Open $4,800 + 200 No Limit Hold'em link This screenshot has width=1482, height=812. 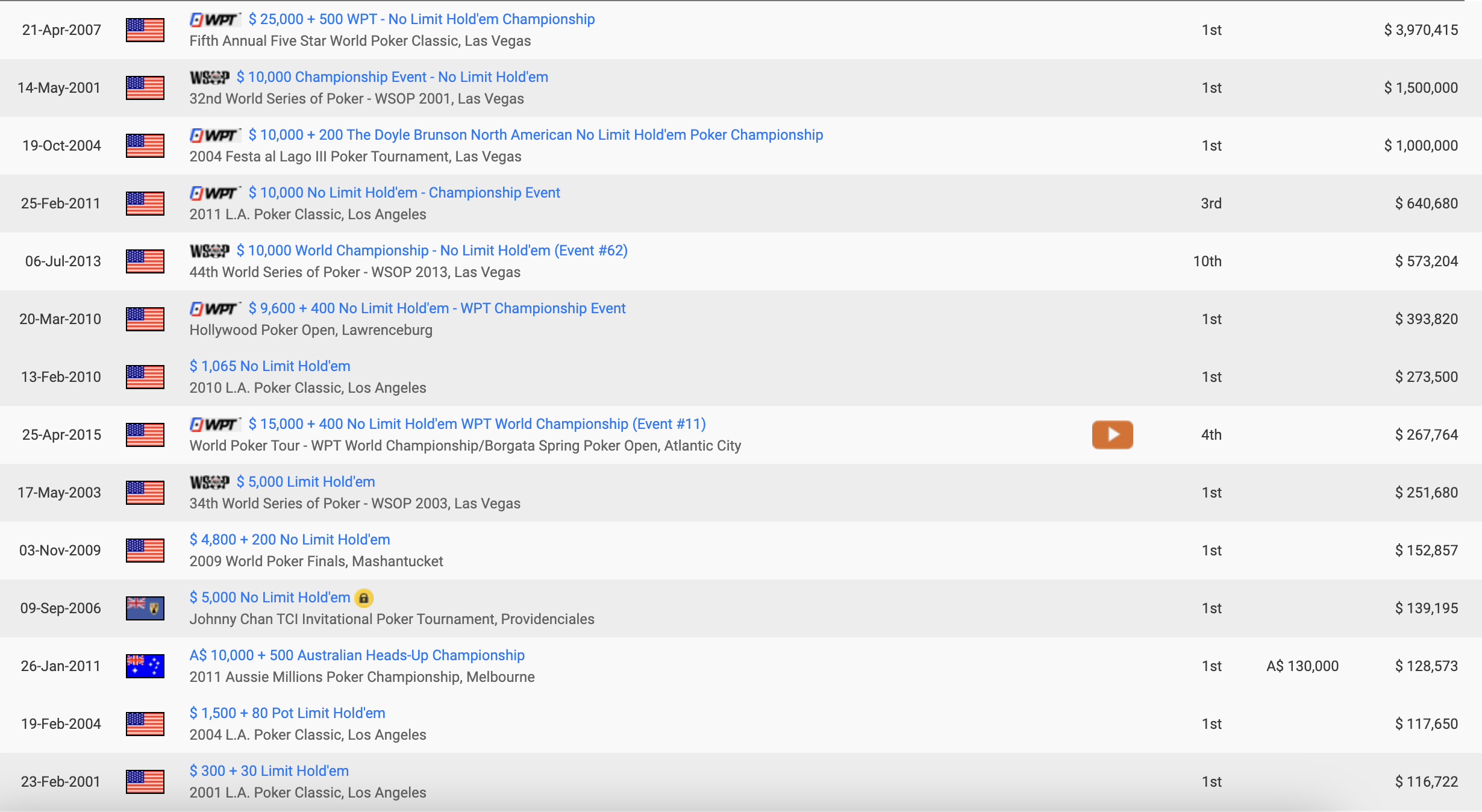coord(290,540)
